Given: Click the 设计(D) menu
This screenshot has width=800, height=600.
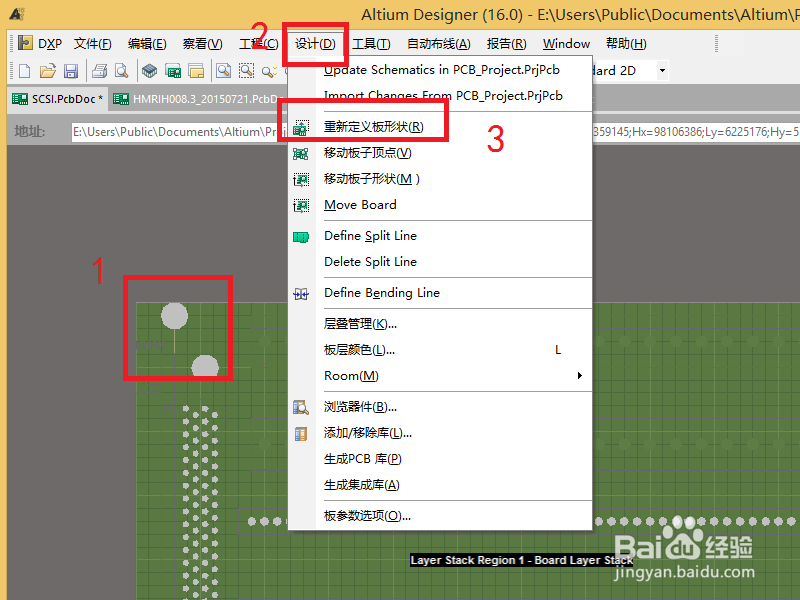Looking at the screenshot, I should [315, 44].
